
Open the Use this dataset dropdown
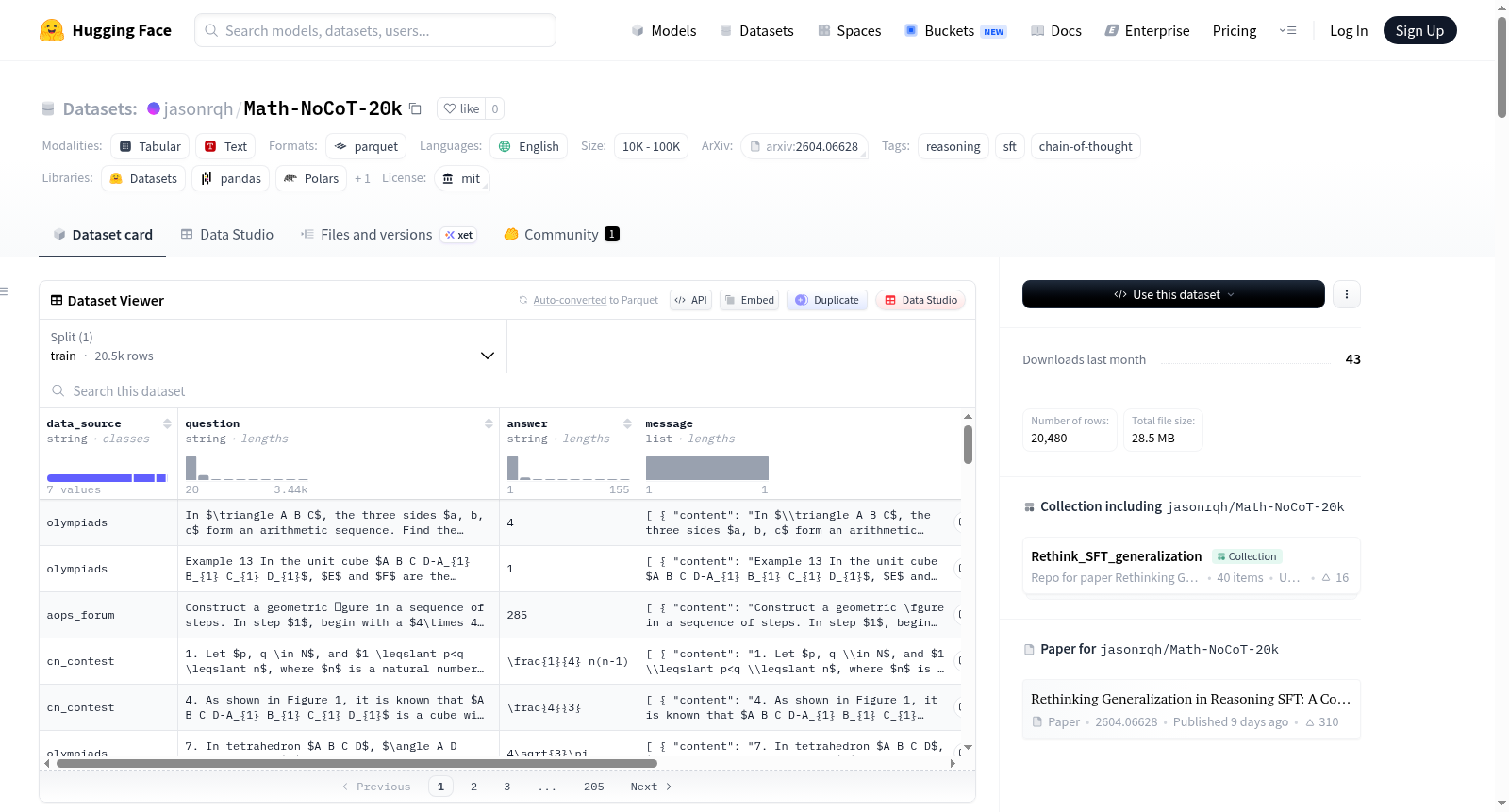(1173, 294)
